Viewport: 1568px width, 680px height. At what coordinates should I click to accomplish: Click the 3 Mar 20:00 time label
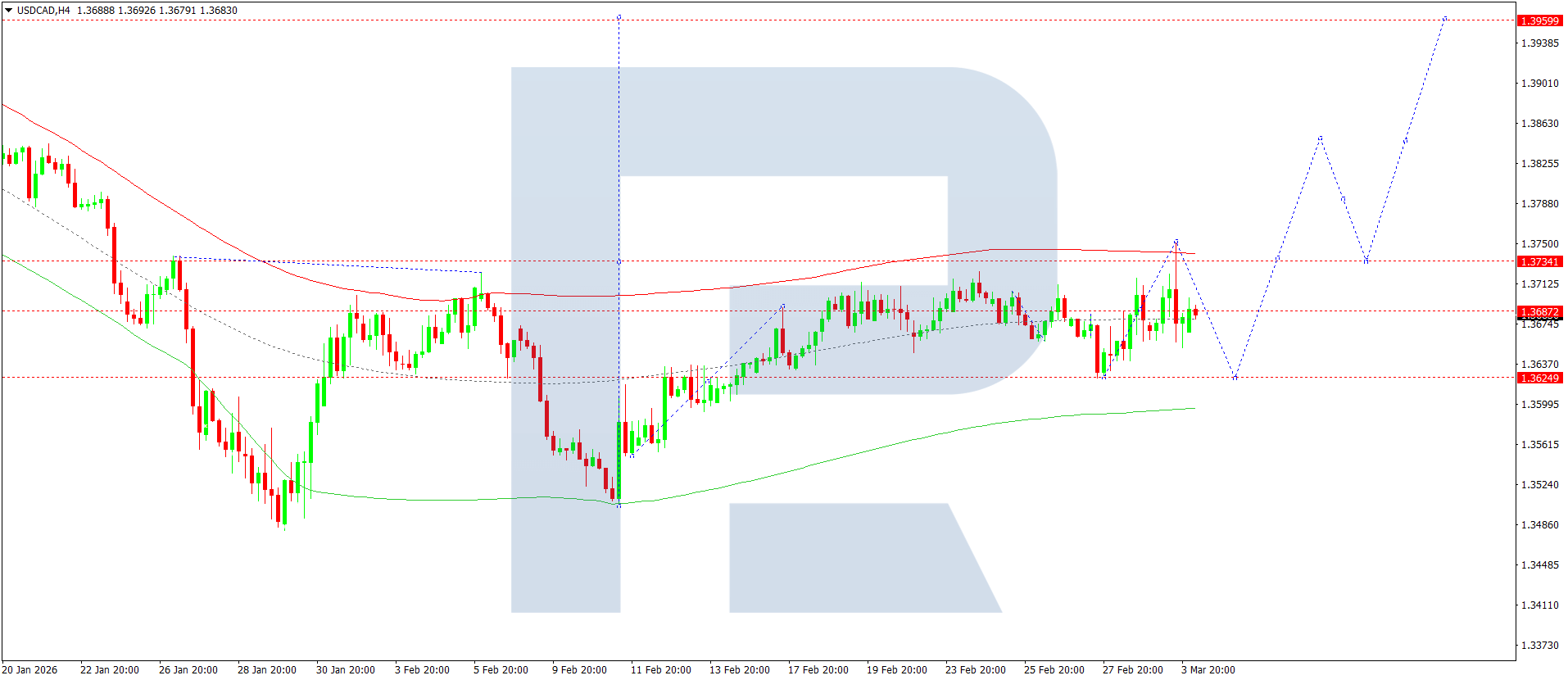[x=1208, y=670]
